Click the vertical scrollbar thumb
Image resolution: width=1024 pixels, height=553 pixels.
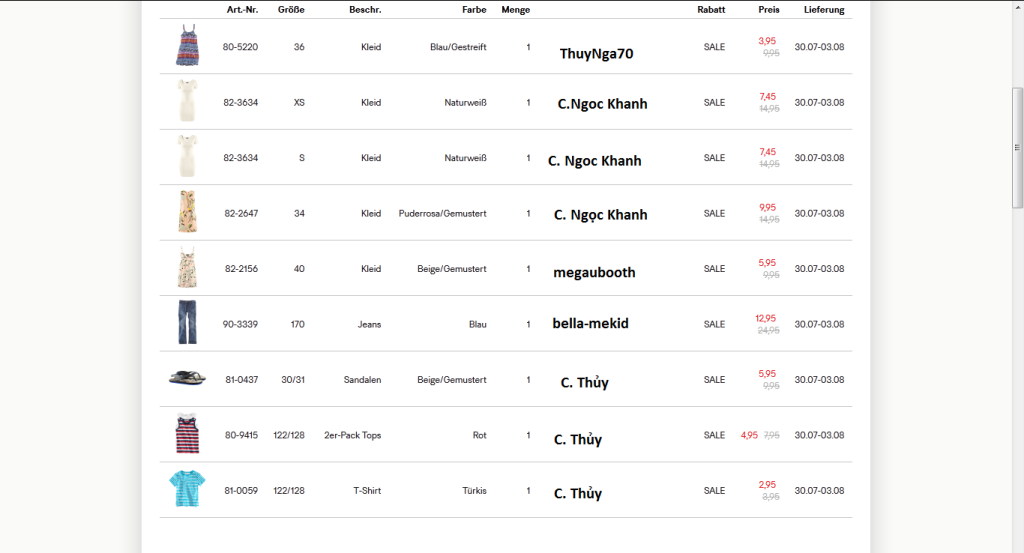(x=1017, y=148)
